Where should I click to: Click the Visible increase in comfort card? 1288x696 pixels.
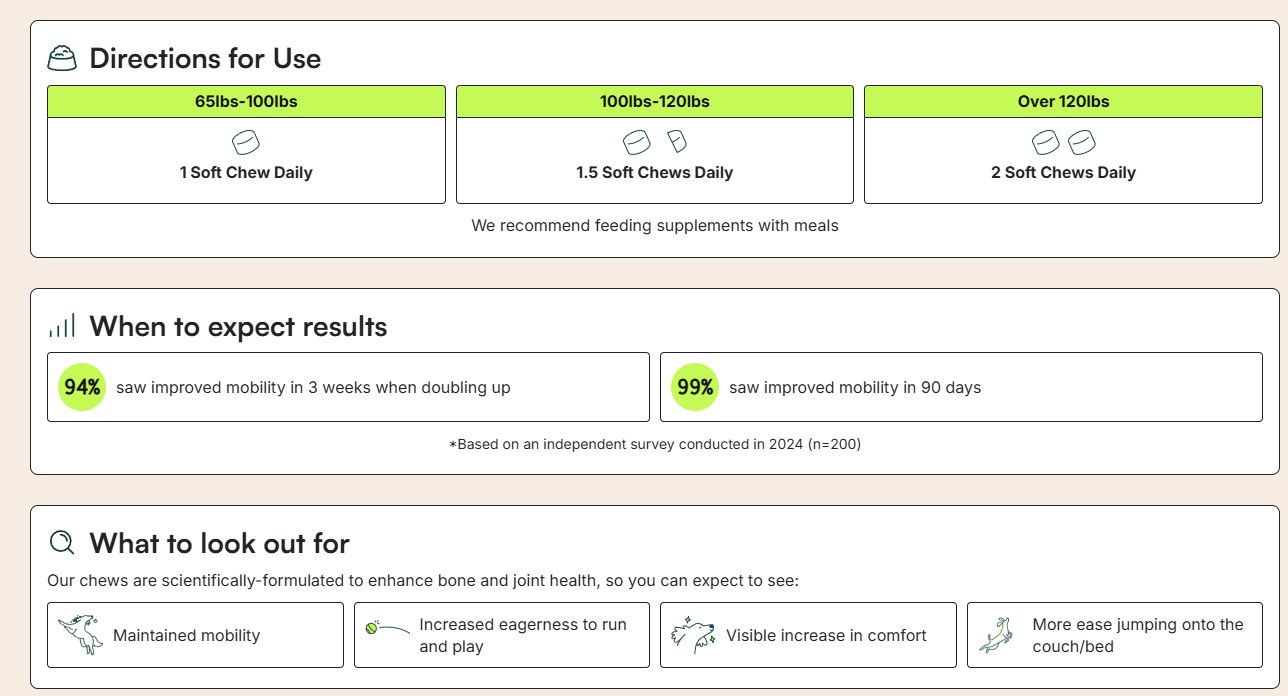808,635
